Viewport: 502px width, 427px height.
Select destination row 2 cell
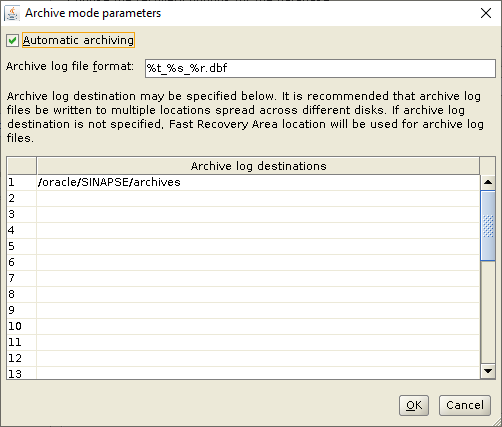[x=258, y=198]
